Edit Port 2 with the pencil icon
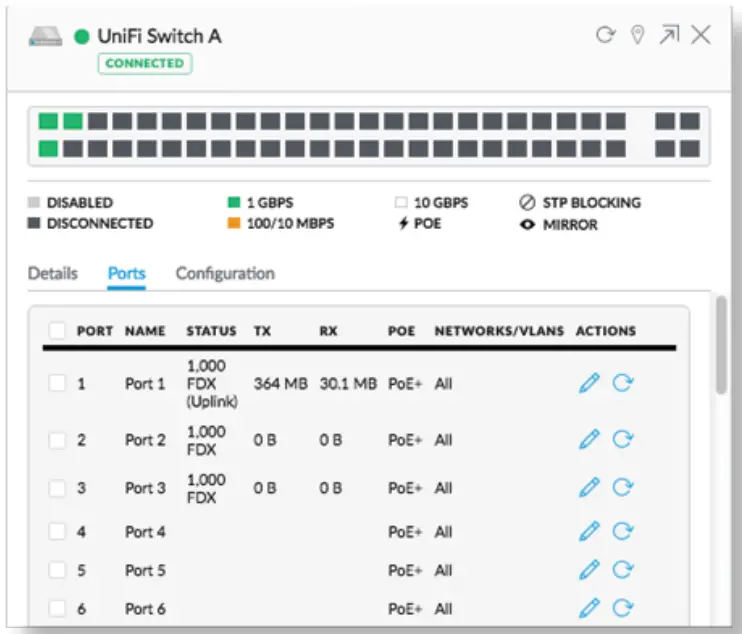This screenshot has height=634, width=742. (589, 439)
